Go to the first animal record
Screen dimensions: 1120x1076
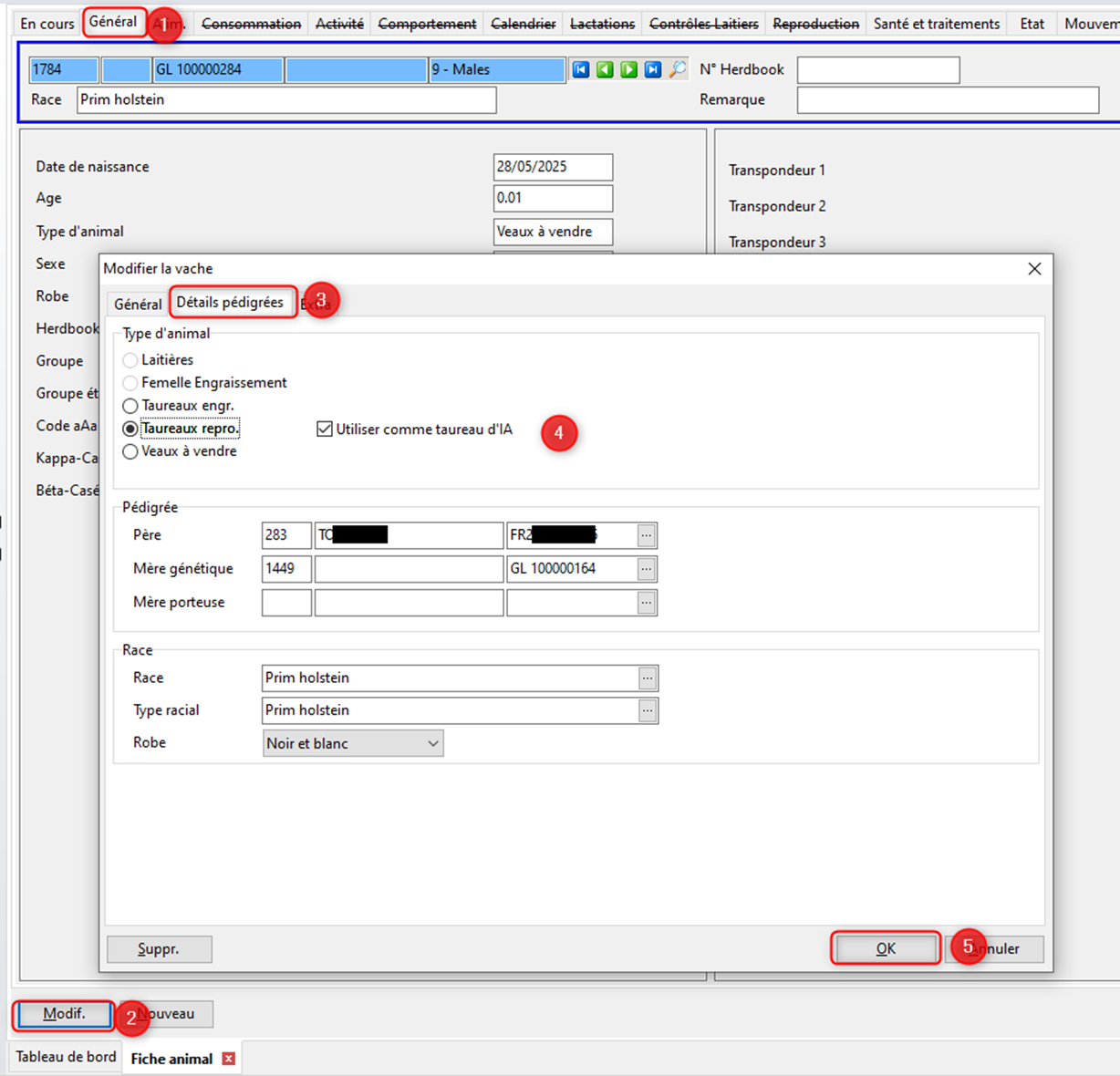point(581,70)
